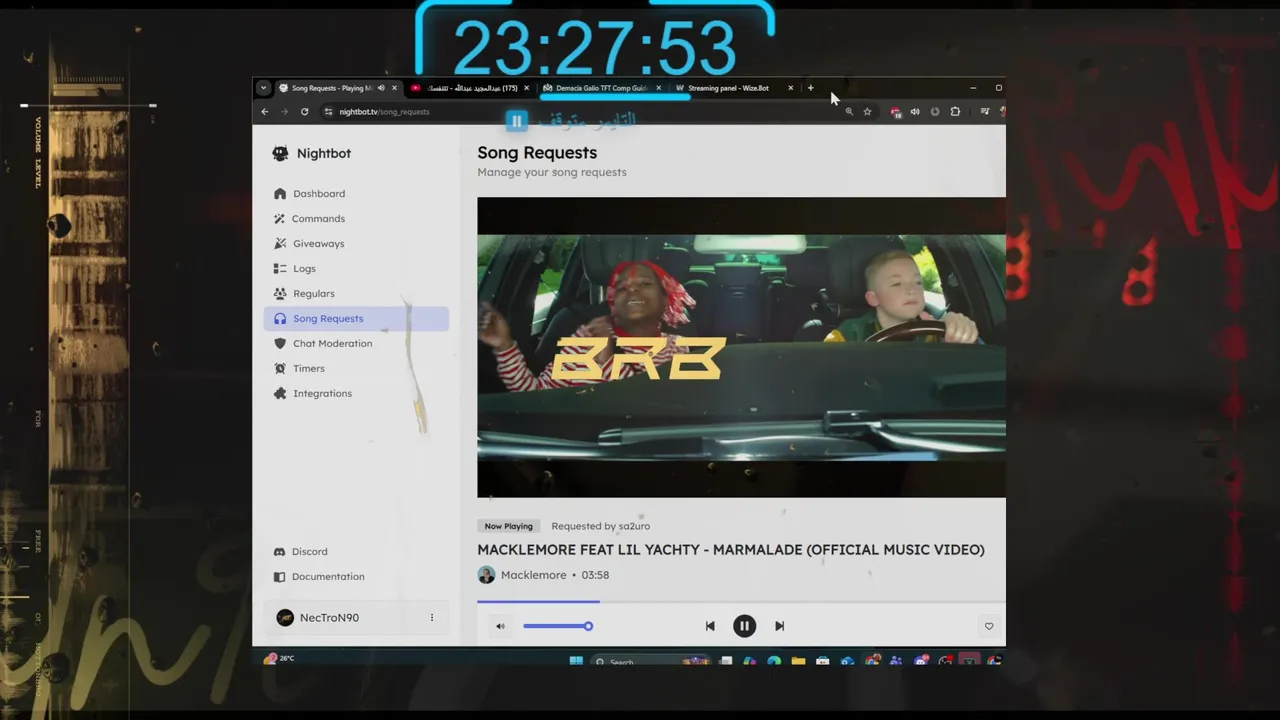1280x720 pixels.
Task: Select Song Requests sidebar item
Action: [x=356, y=318]
